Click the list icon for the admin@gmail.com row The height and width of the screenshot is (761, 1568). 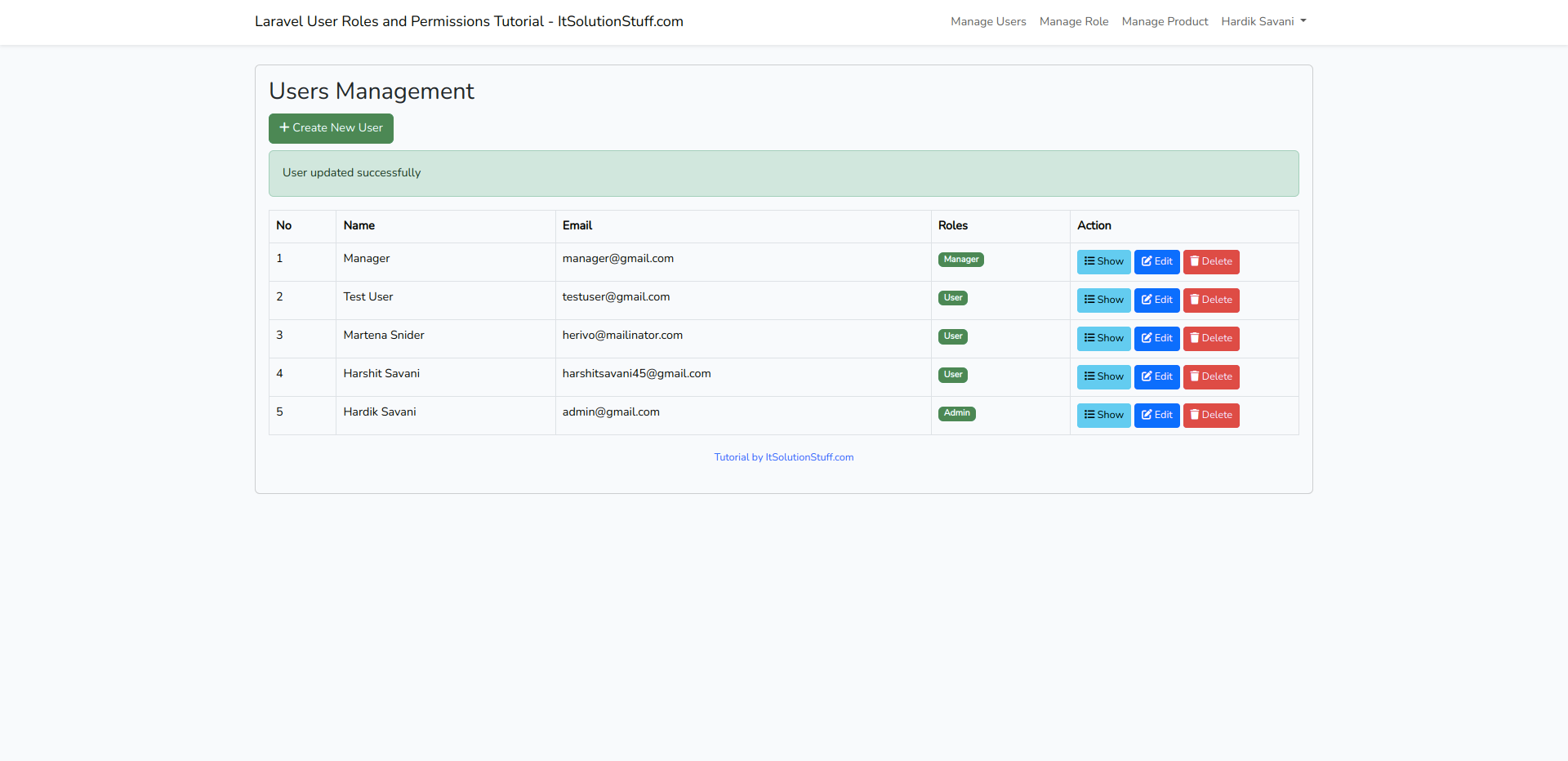pos(1089,415)
